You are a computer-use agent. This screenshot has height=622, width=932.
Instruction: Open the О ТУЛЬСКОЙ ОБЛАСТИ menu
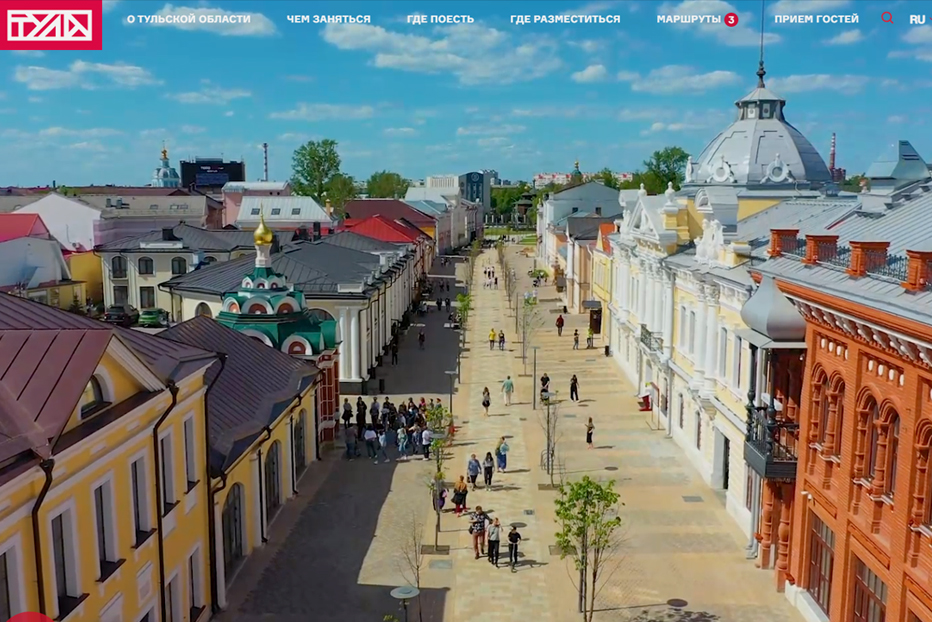coord(188,19)
